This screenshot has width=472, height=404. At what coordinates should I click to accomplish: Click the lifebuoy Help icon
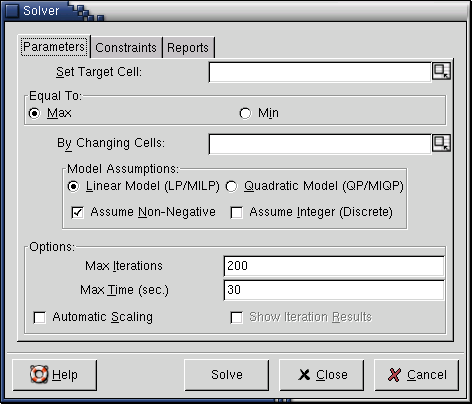click(39, 374)
